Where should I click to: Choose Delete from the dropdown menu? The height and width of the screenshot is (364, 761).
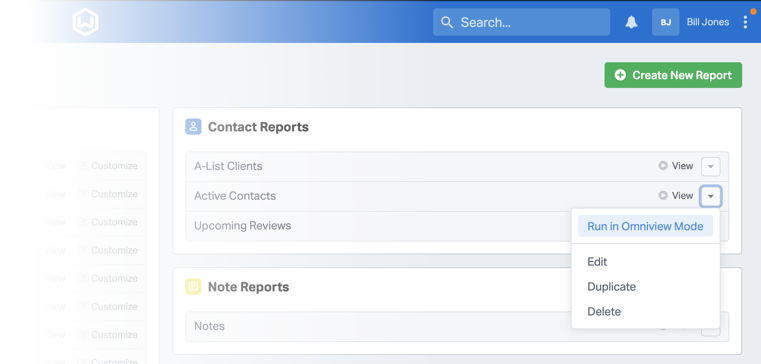coord(604,312)
